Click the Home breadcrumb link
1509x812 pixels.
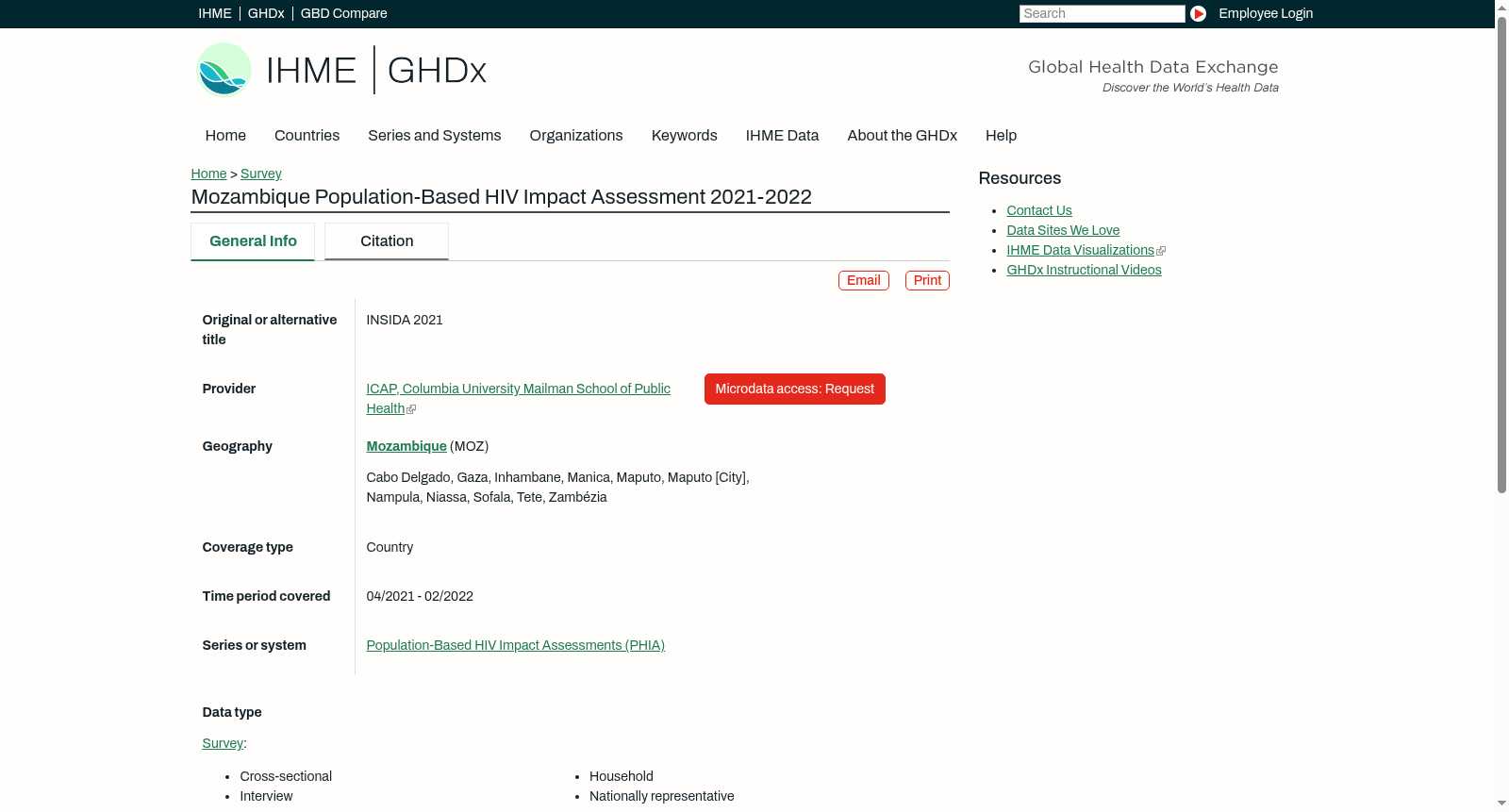[208, 174]
